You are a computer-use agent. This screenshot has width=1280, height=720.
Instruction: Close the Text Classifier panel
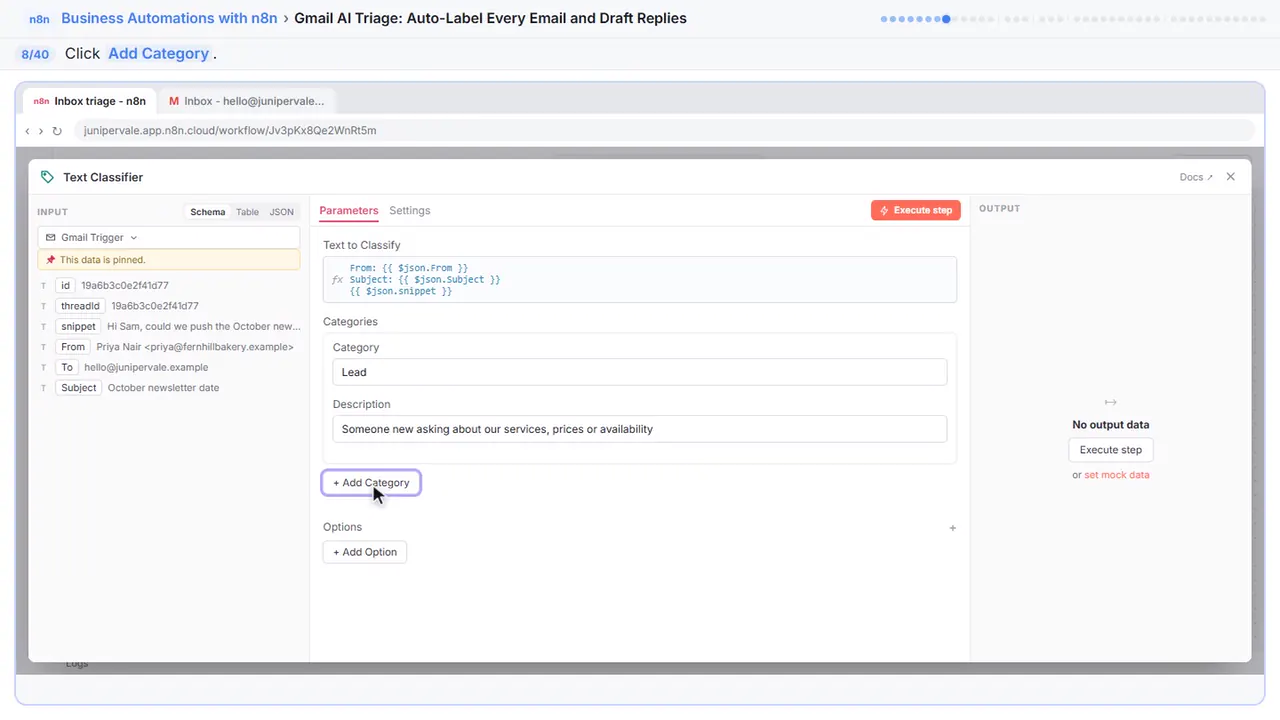tap(1231, 177)
